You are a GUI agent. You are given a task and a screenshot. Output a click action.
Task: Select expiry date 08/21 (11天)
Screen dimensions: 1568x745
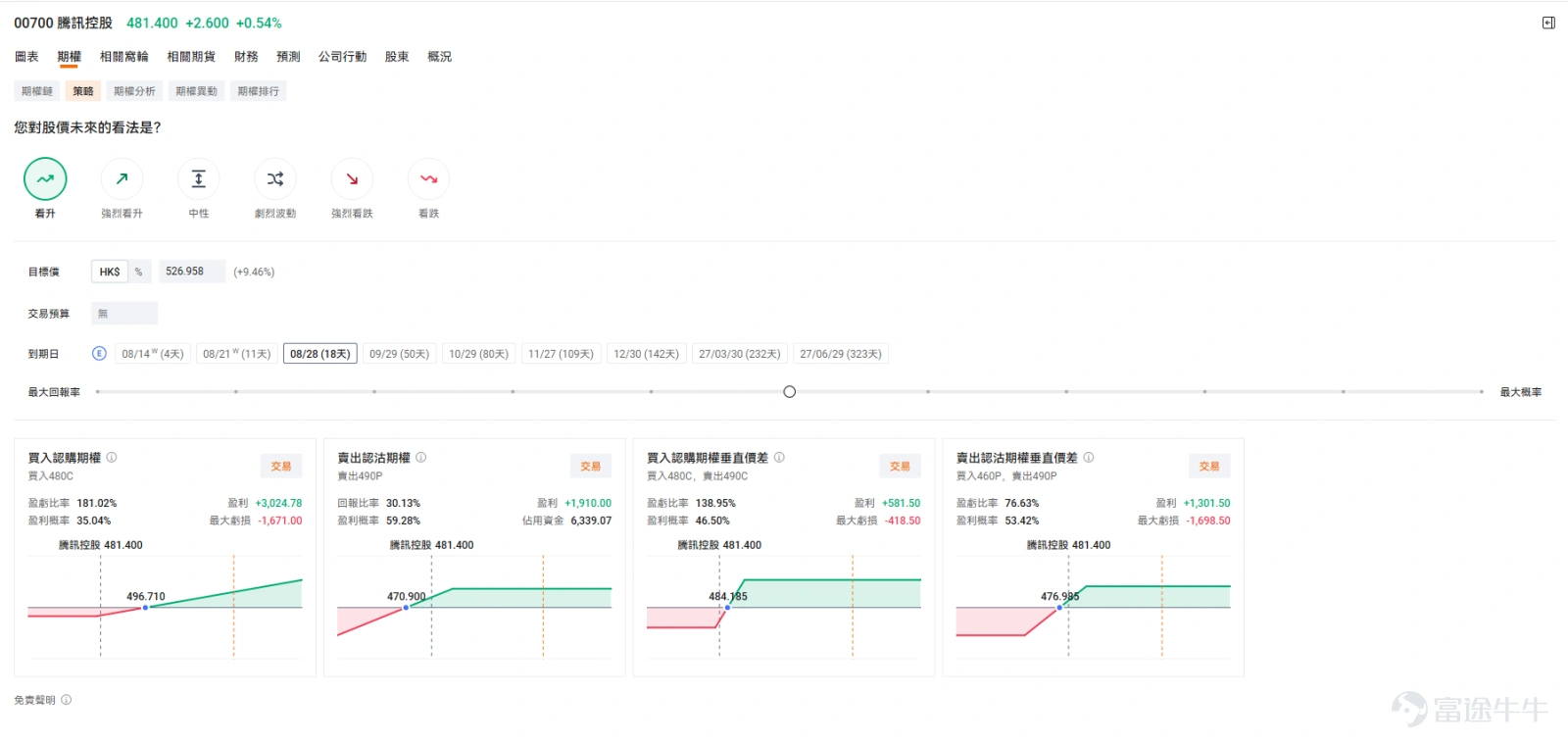236,354
